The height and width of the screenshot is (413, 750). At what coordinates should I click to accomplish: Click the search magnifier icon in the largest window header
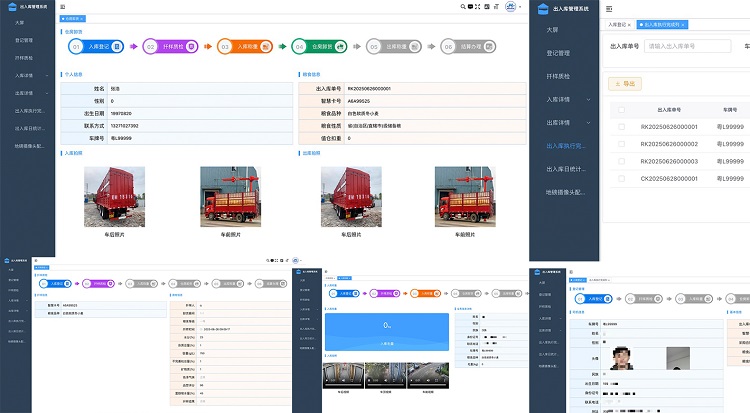click(463, 7)
